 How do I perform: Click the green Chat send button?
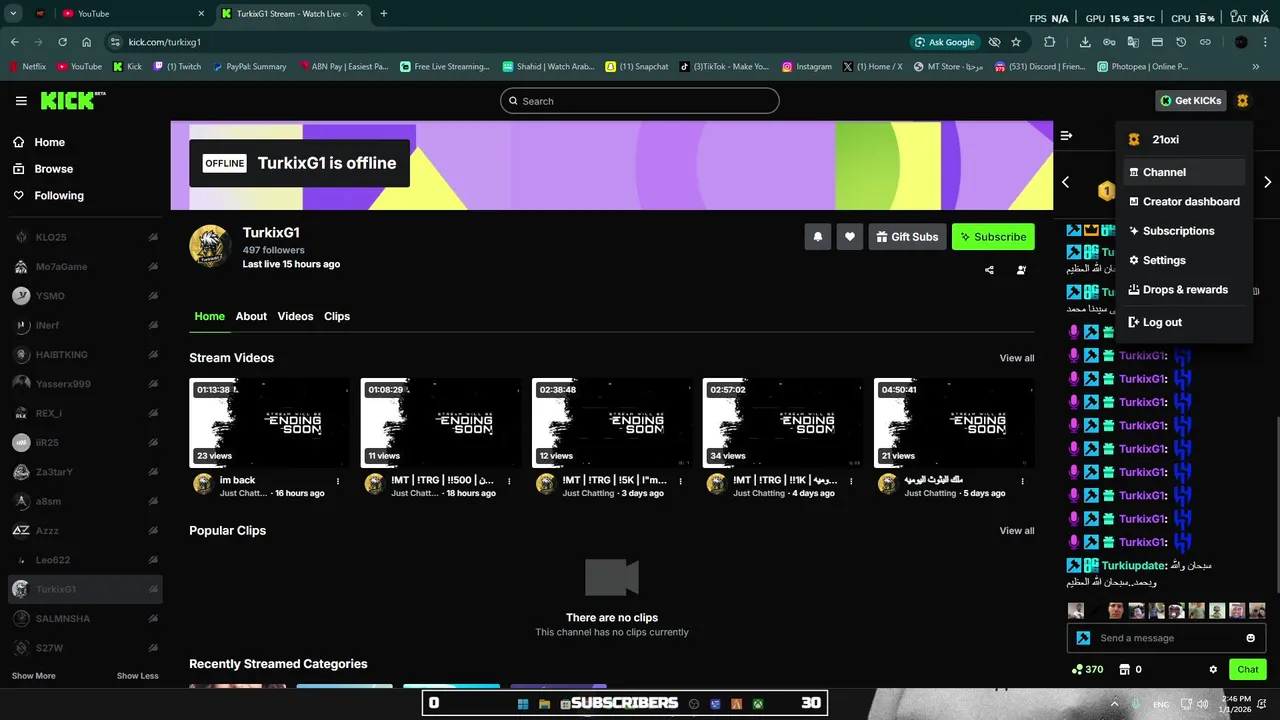(1248, 669)
